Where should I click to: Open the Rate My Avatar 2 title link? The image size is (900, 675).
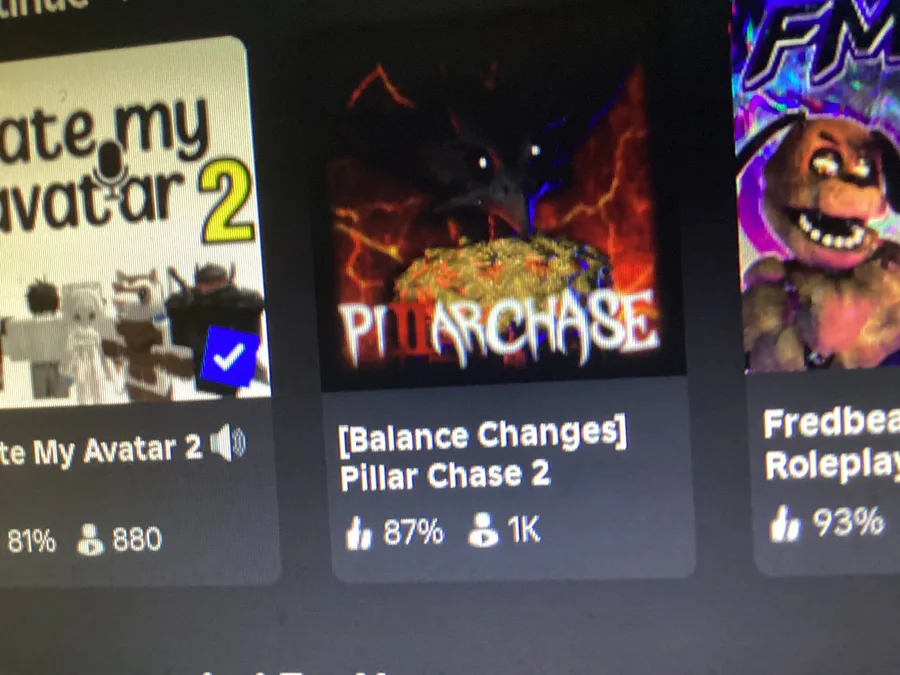coord(100,451)
